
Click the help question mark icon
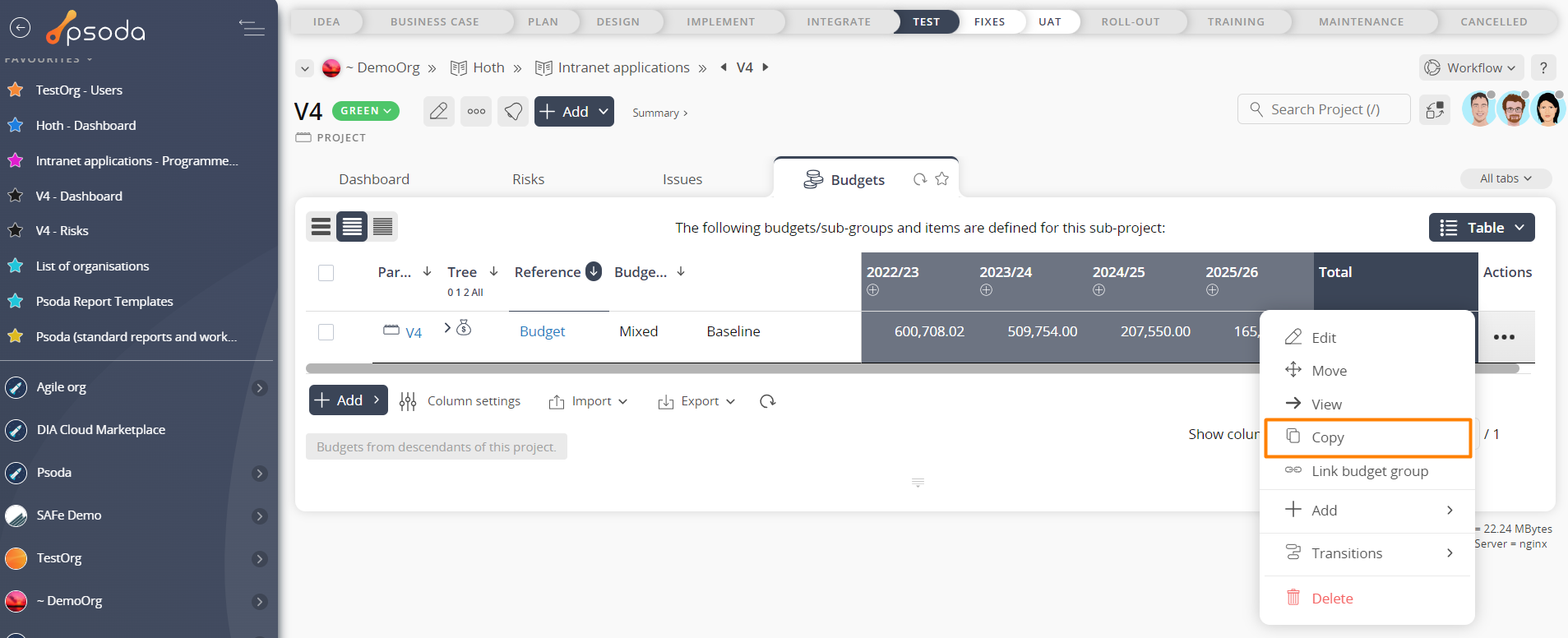point(1543,67)
